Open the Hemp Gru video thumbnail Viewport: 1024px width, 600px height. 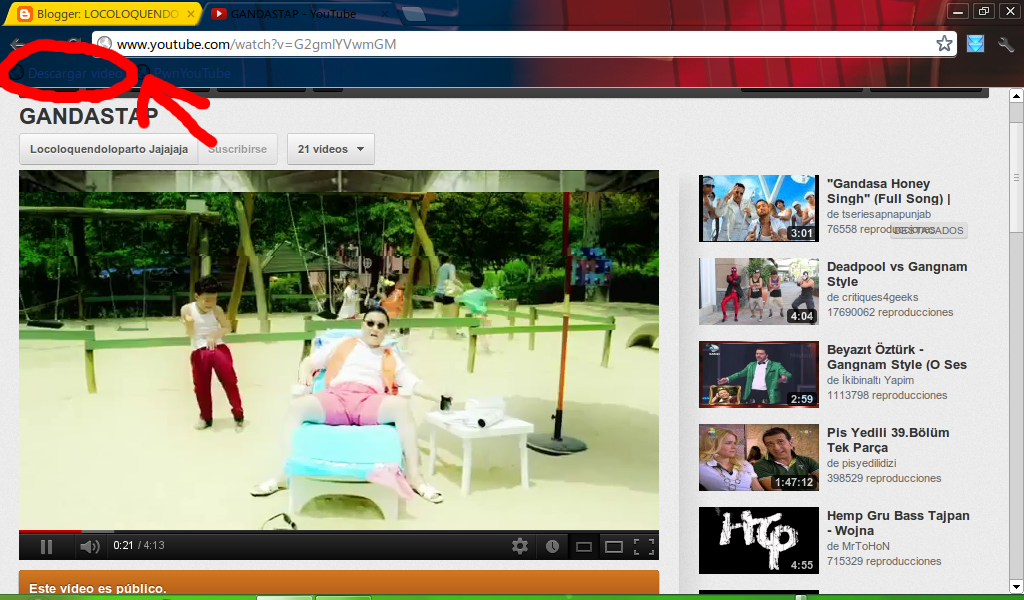[x=758, y=540]
